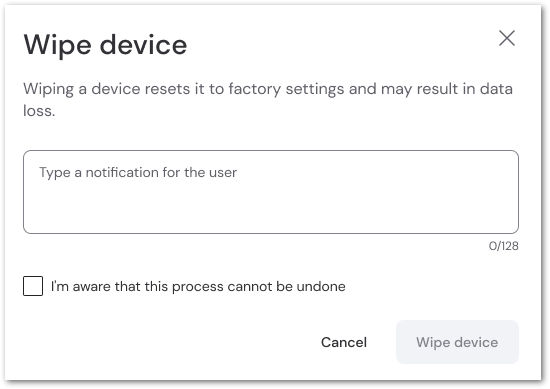This screenshot has height=389, width=550.
Task: Click the 'Wipe device' dialog heading
Action: point(105,45)
